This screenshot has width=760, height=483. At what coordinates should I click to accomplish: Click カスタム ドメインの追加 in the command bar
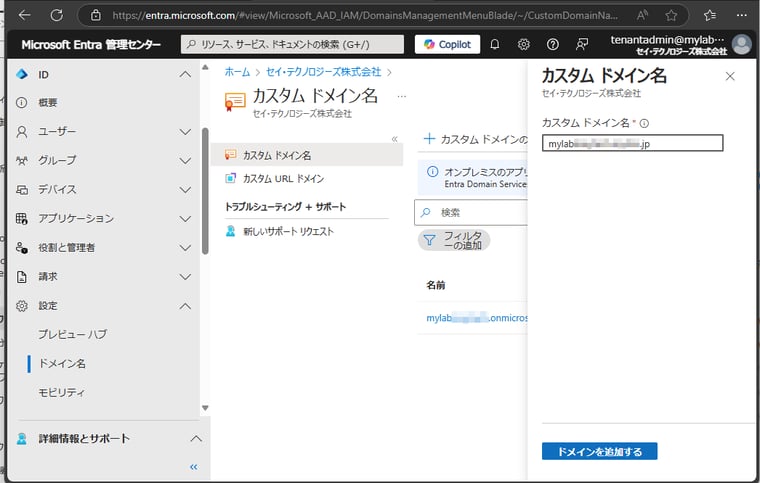click(x=475, y=140)
